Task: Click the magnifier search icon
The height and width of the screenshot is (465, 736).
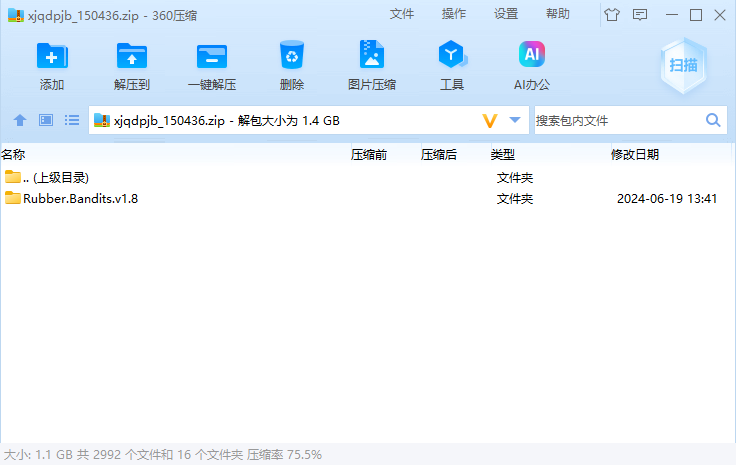Action: coord(713,120)
